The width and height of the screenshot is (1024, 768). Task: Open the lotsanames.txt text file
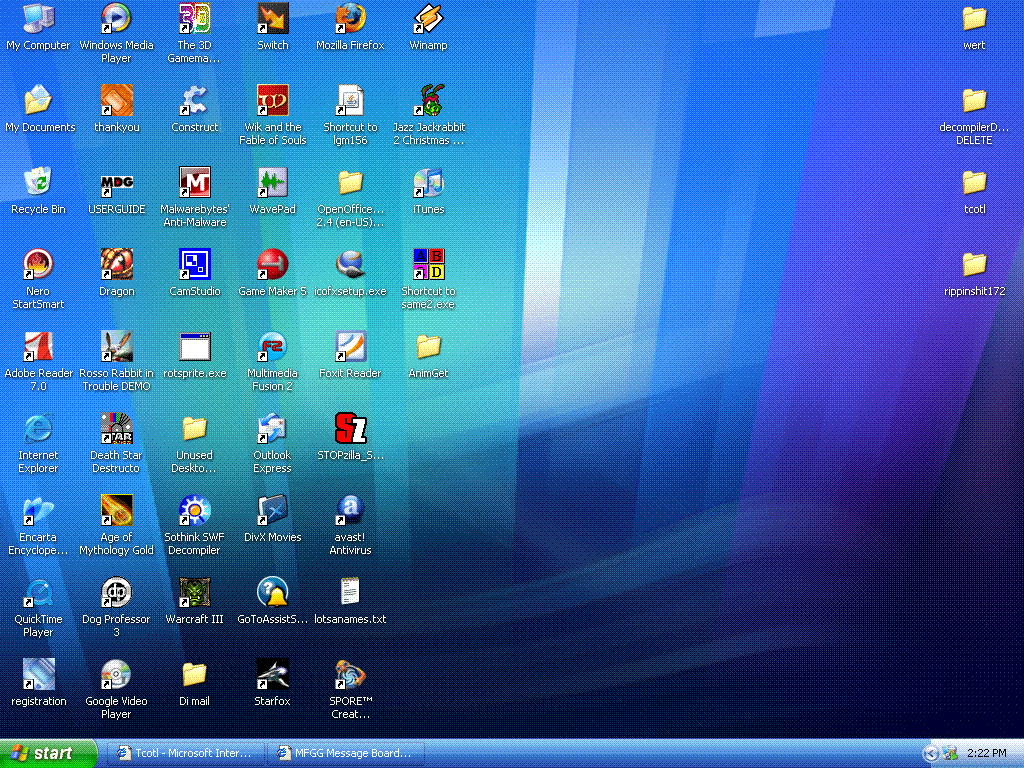coord(350,593)
